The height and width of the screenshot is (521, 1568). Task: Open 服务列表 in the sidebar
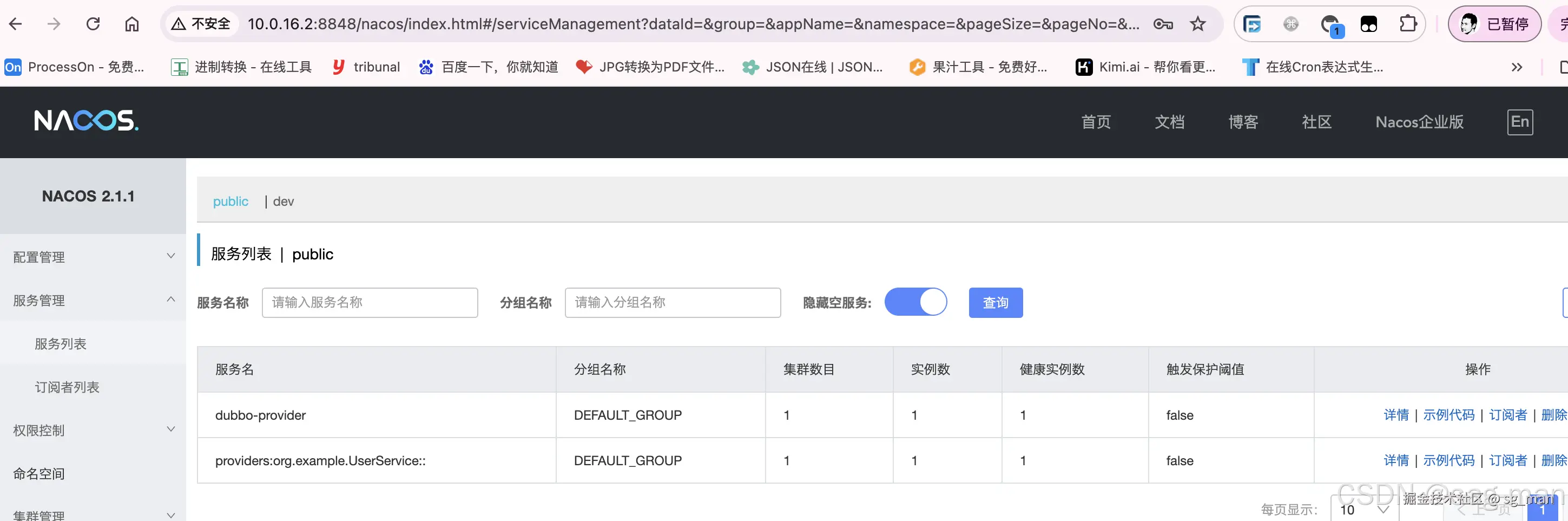pos(93,344)
